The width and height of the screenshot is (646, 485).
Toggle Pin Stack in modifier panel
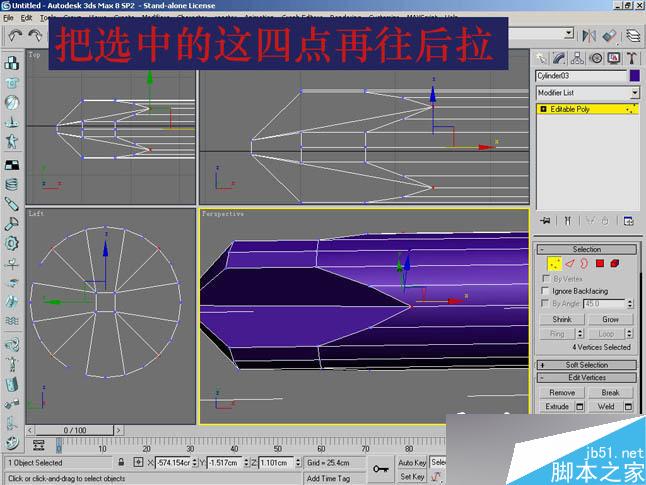tap(545, 221)
